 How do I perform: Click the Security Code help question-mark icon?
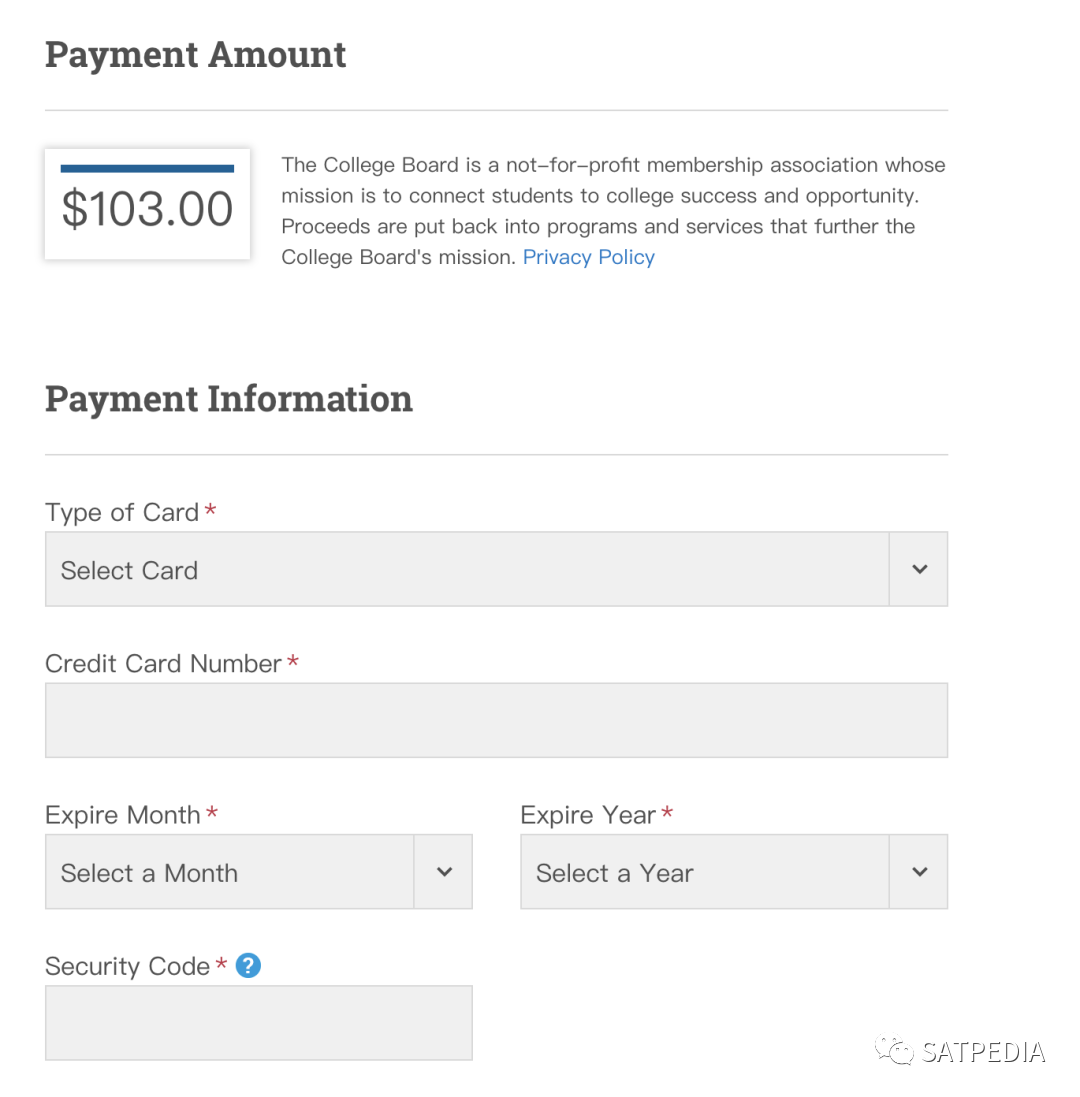(x=248, y=966)
